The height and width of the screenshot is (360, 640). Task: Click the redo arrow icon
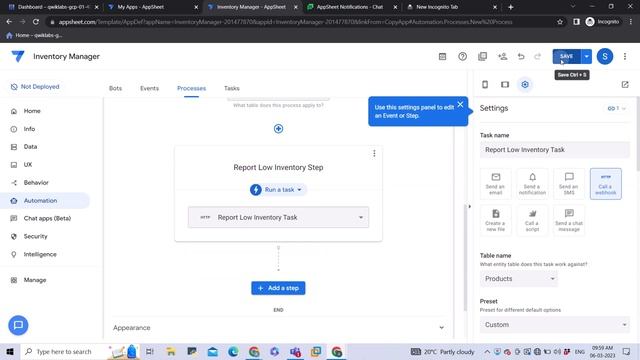[538, 56]
